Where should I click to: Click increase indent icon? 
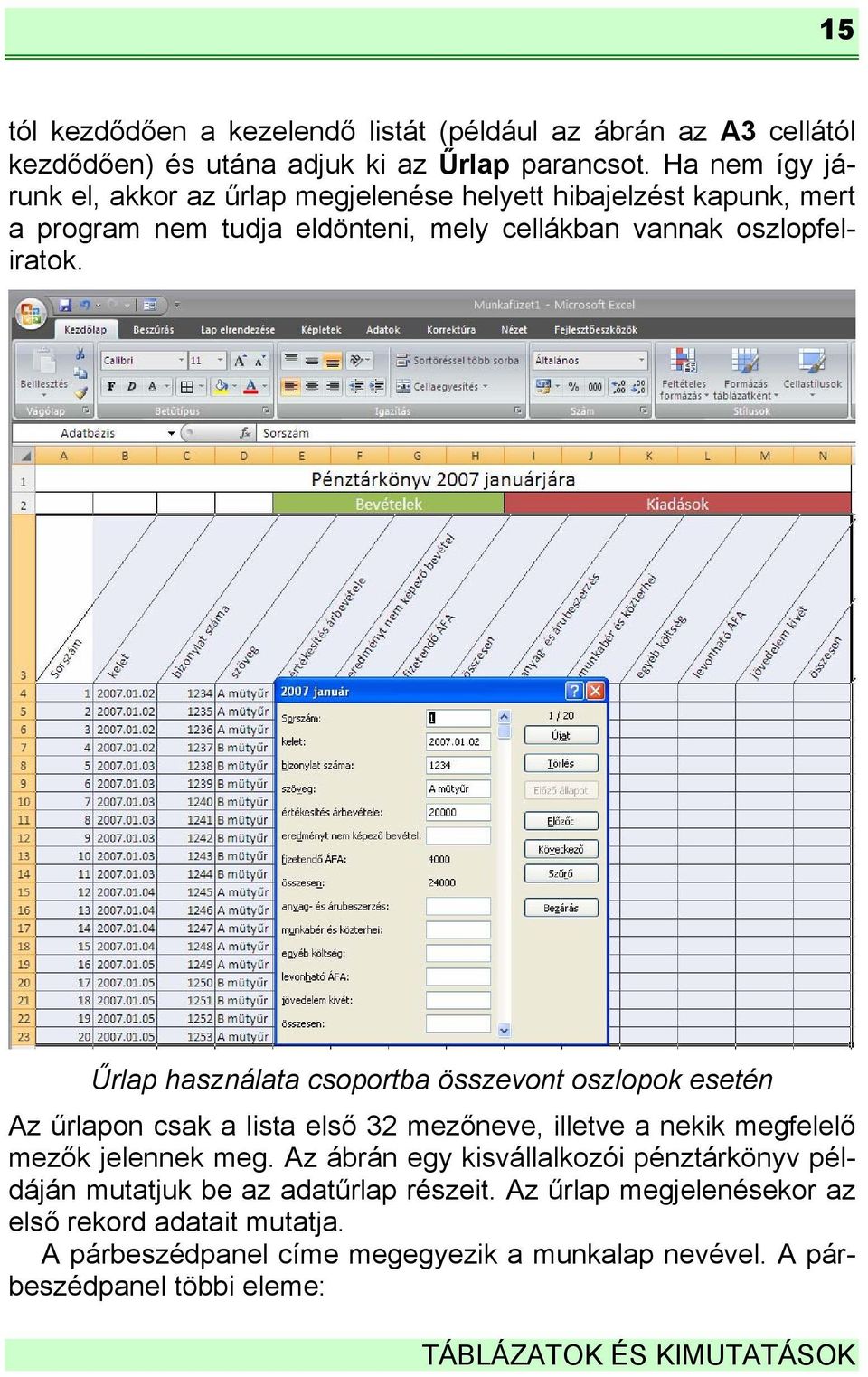(x=377, y=387)
